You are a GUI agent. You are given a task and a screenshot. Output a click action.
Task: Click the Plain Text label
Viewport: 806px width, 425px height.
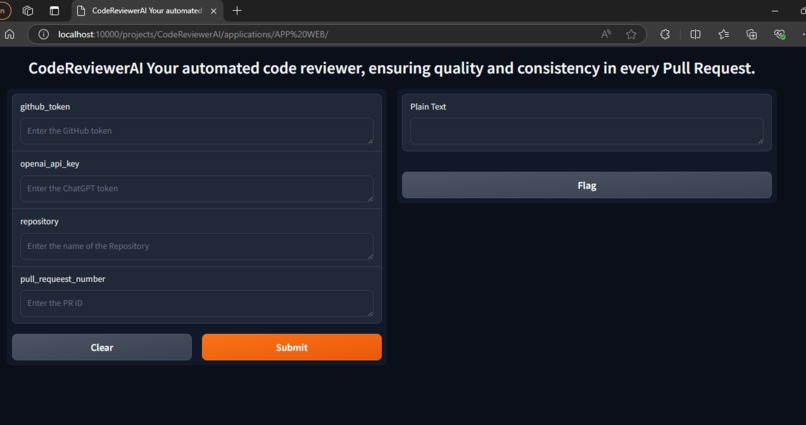click(428, 107)
